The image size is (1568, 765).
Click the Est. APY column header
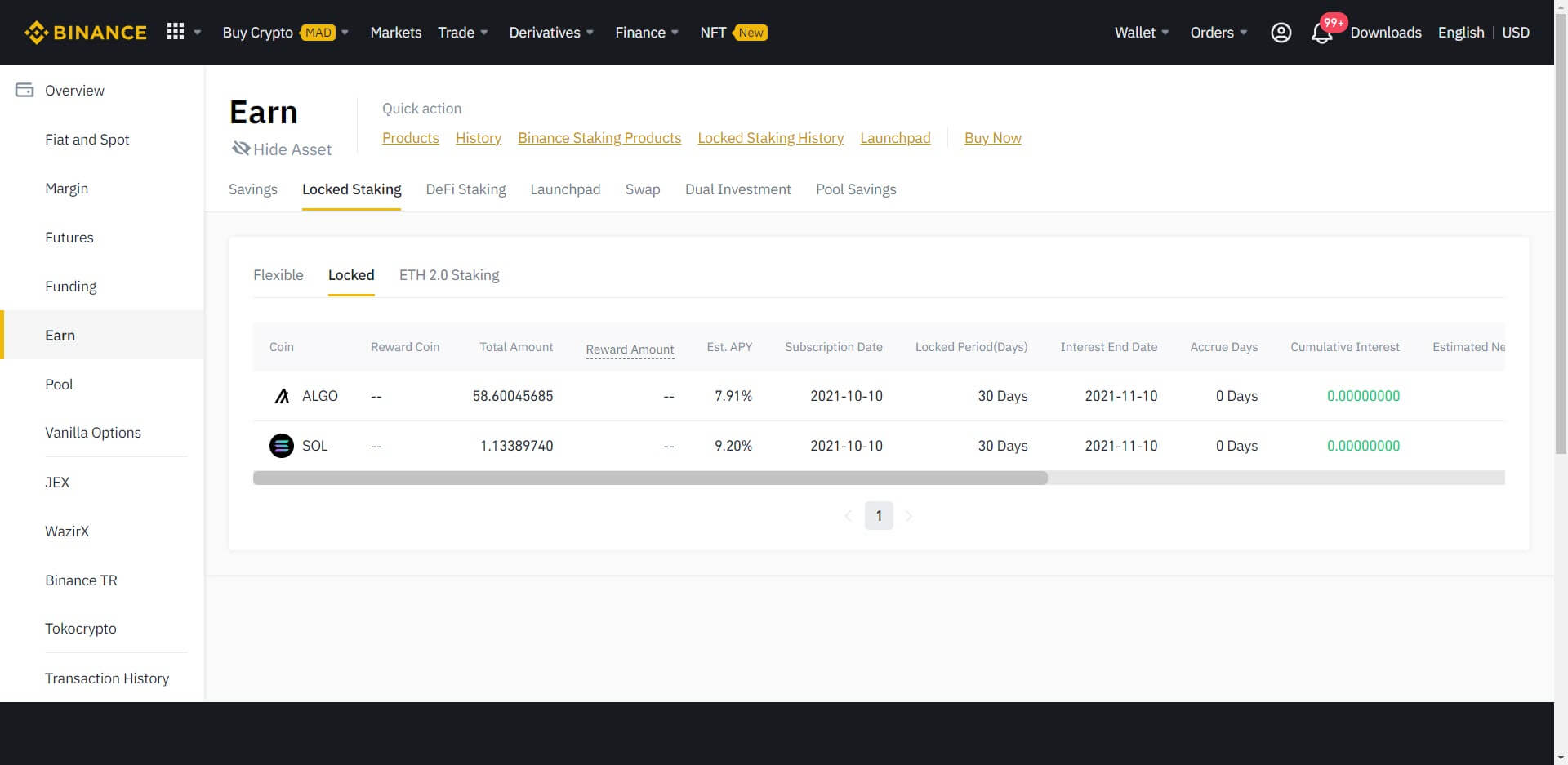(x=729, y=347)
